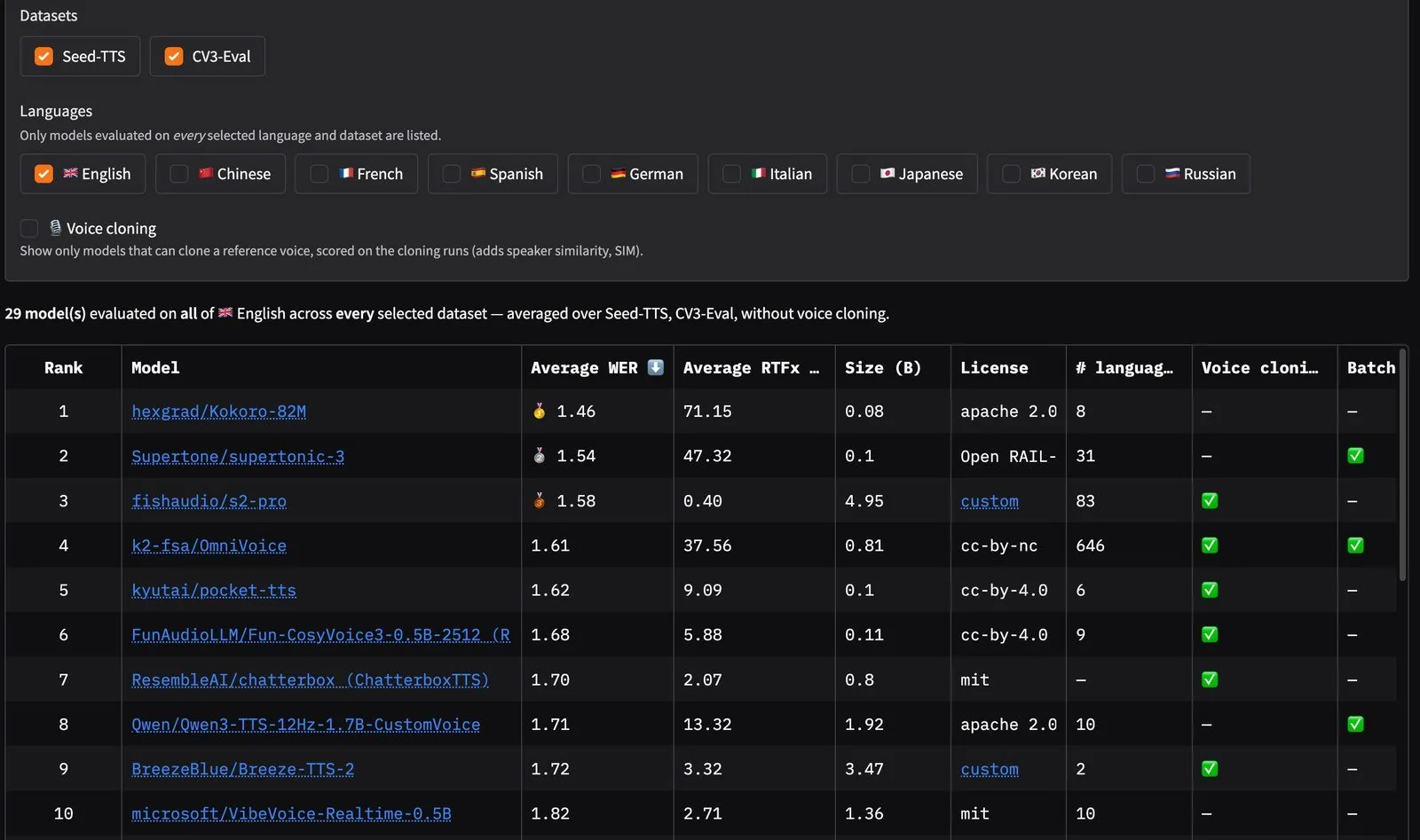Select the Japanese language checkbox
The width and height of the screenshot is (1420, 840).
tap(860, 174)
